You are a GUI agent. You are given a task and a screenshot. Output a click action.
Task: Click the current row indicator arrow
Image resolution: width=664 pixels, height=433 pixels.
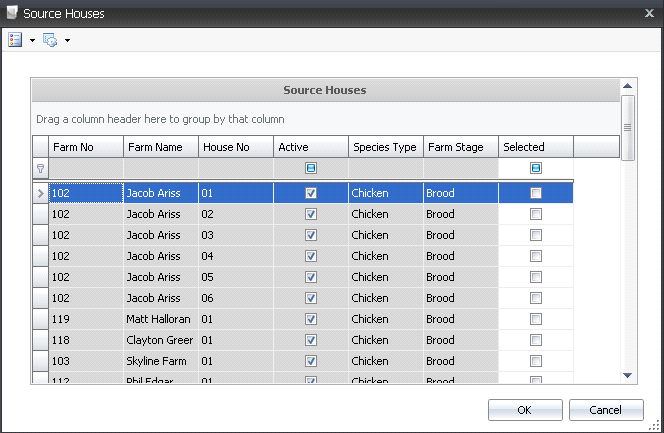pyautogui.click(x=40, y=193)
